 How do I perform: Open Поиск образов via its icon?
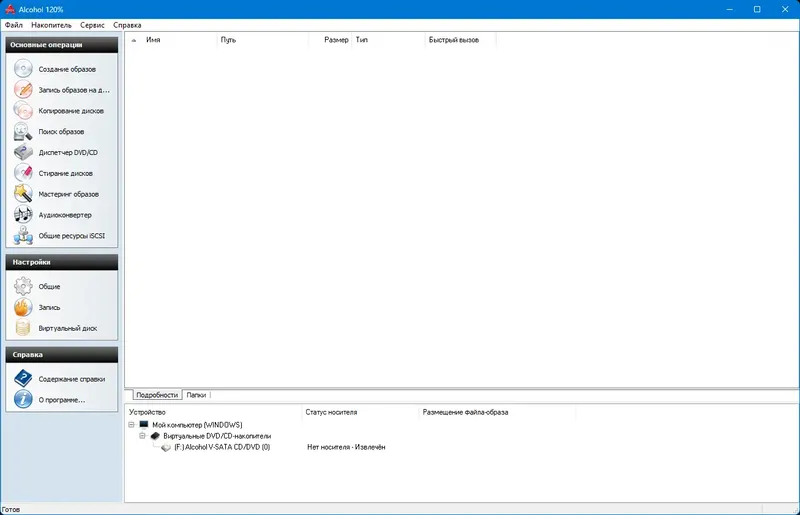point(23,132)
